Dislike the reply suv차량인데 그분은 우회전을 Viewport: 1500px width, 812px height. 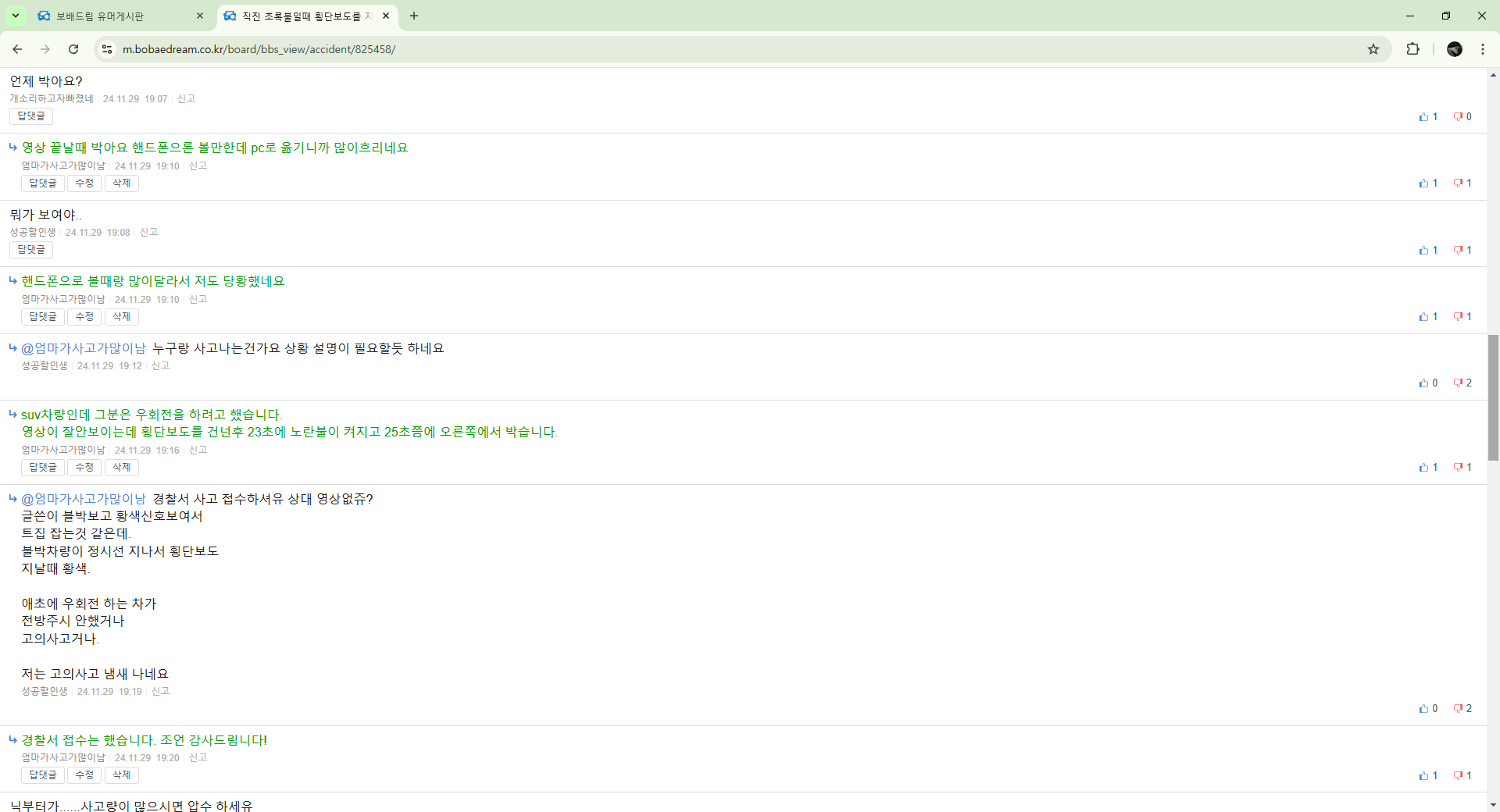tap(1462, 467)
